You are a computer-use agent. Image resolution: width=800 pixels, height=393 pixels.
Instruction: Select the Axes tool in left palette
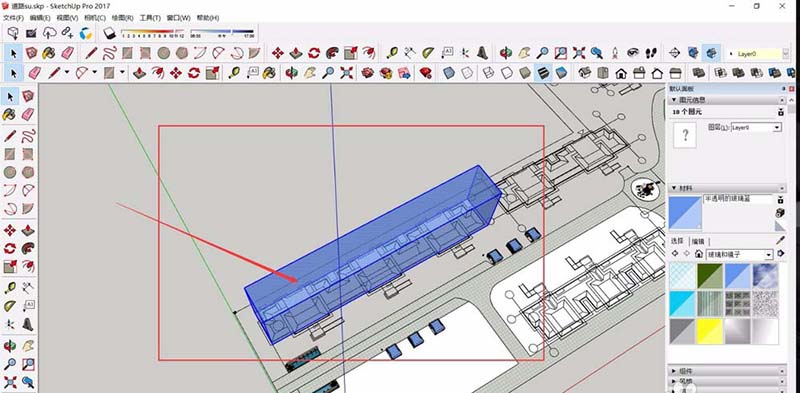[10, 324]
